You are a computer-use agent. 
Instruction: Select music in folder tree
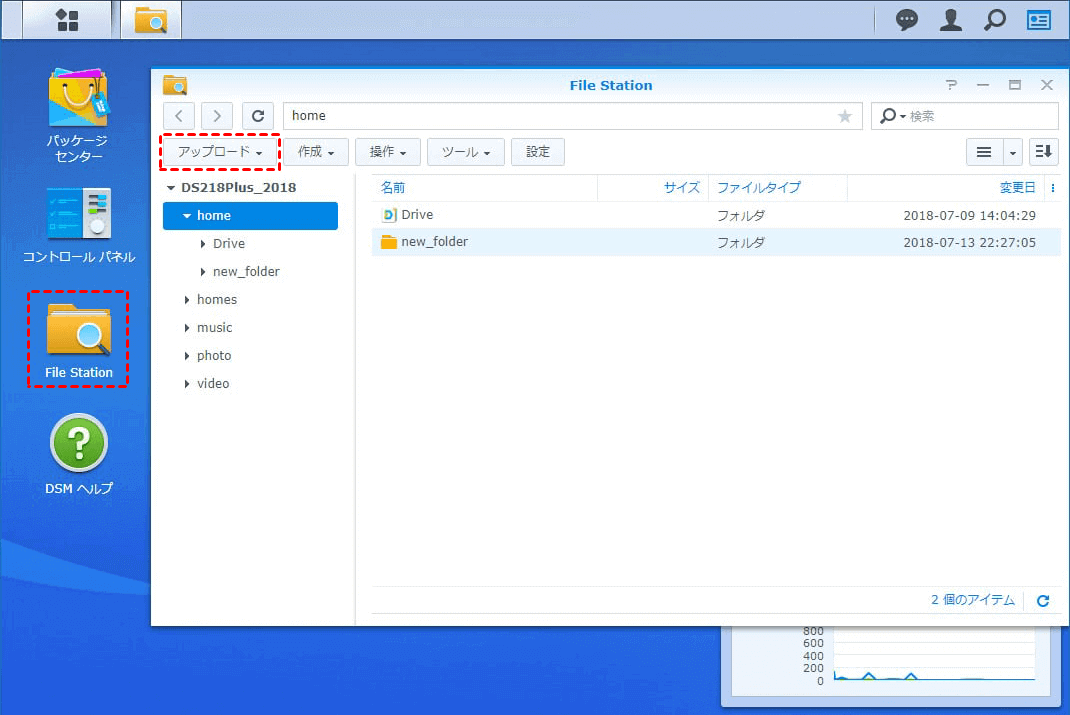tap(214, 327)
